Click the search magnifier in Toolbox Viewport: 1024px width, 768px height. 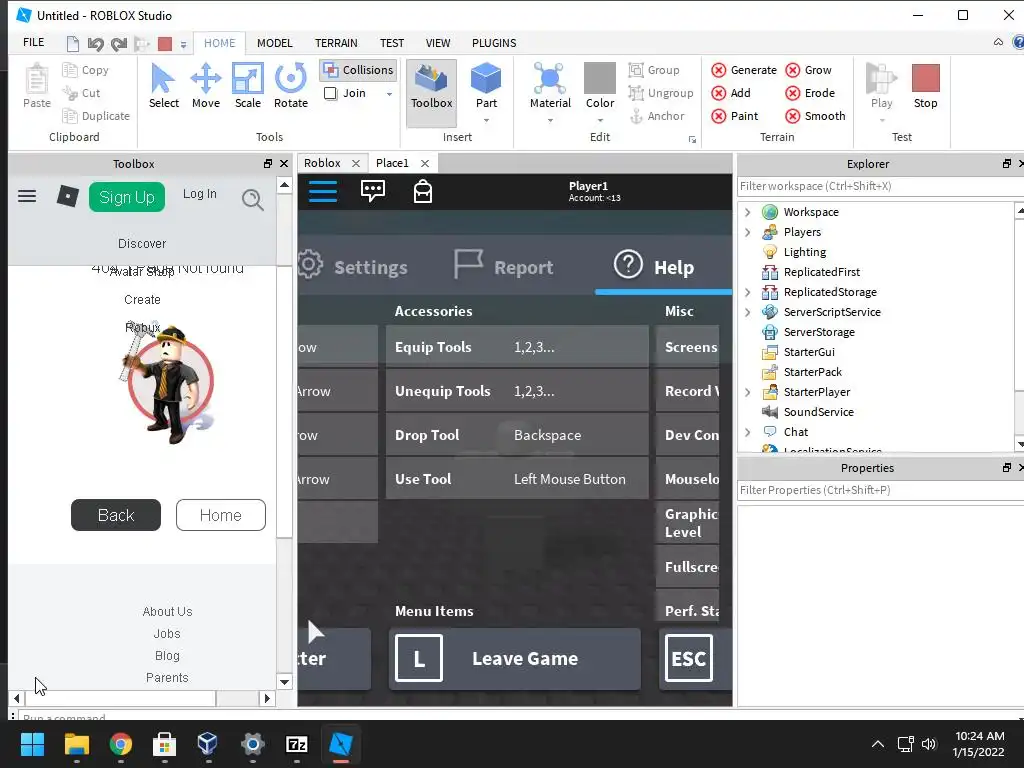253,199
